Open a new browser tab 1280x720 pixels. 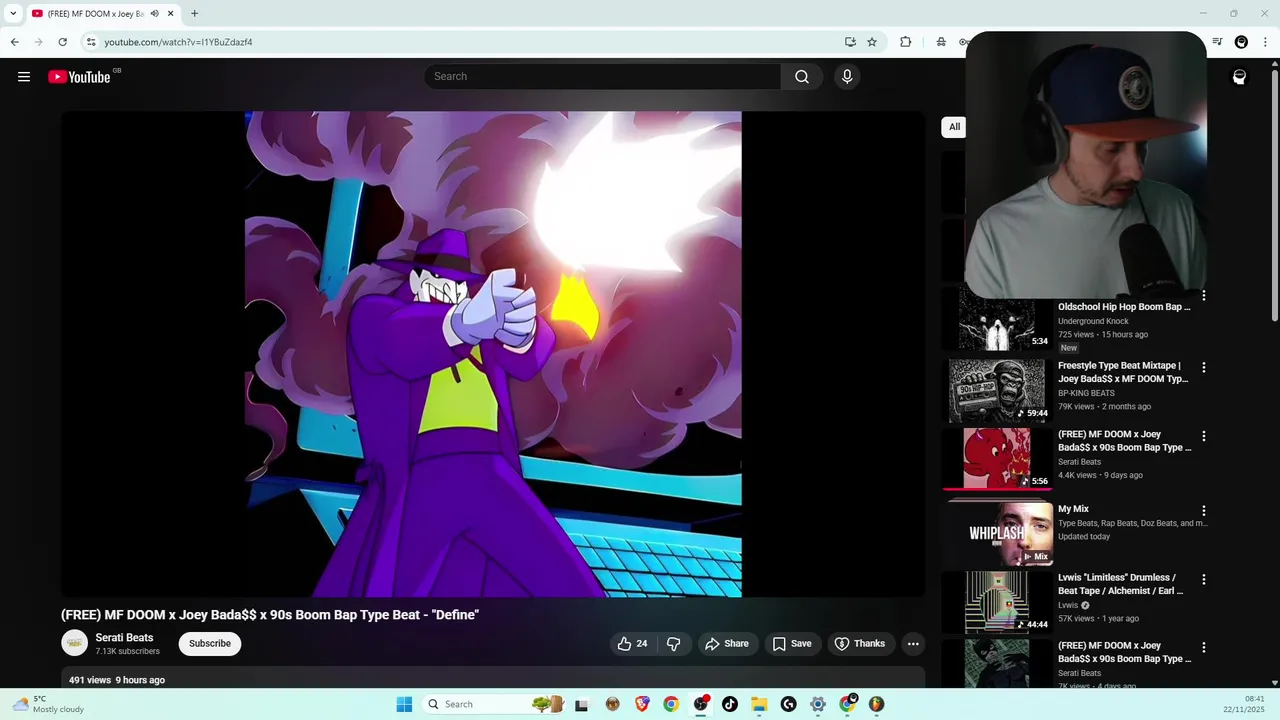[194, 14]
